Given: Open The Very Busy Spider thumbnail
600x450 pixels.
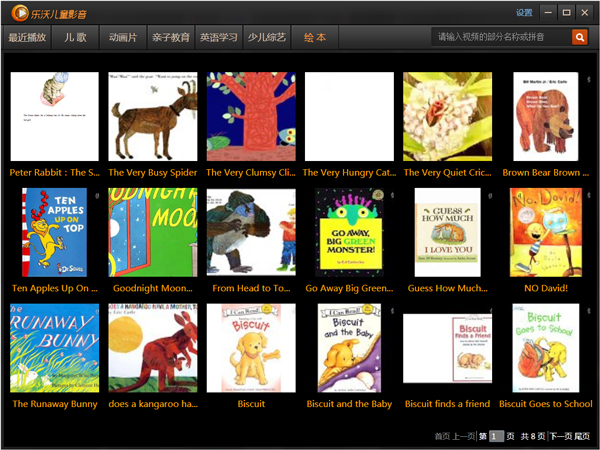Looking at the screenshot, I should [153, 116].
